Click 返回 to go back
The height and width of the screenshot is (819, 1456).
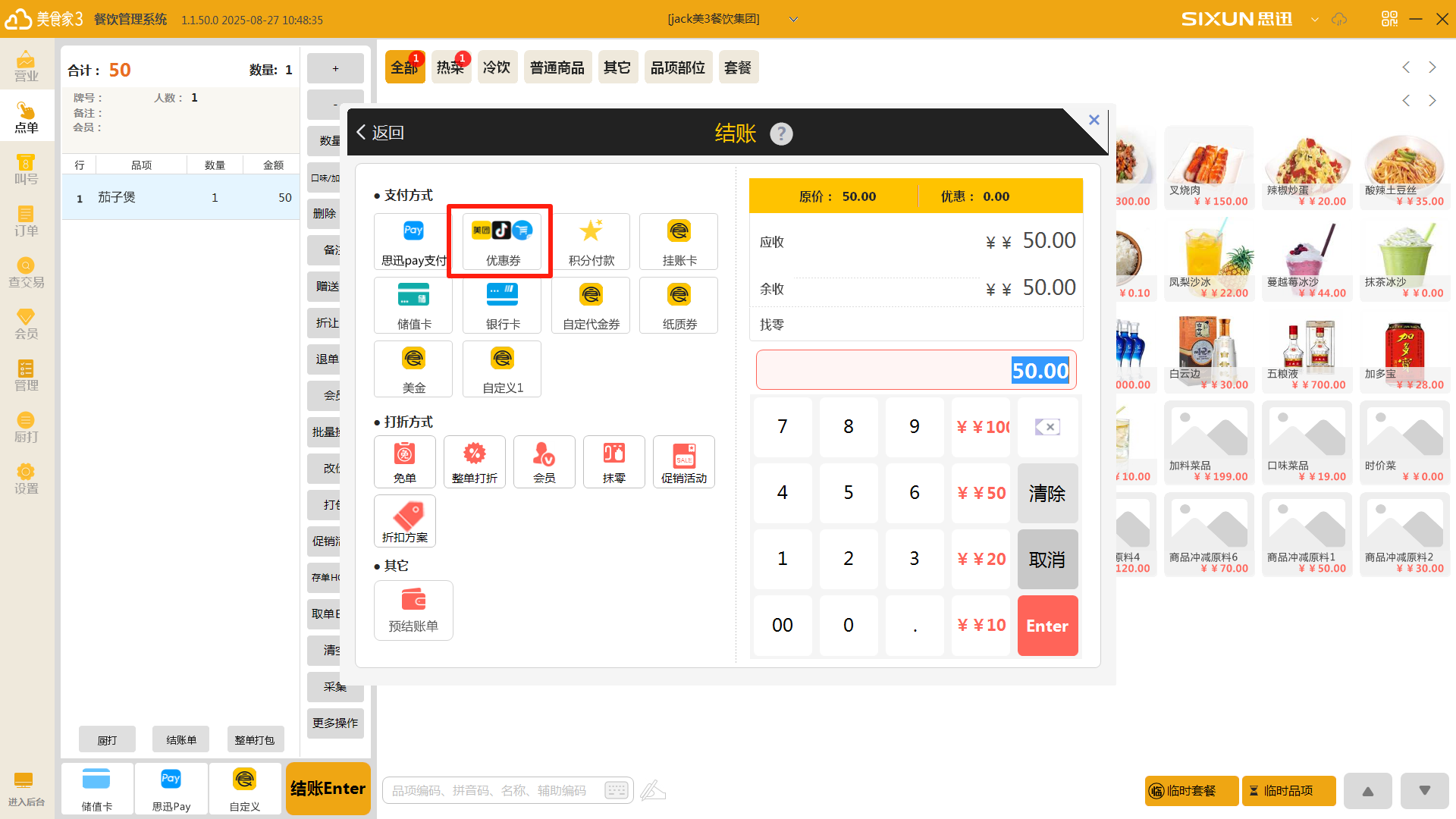coord(380,133)
